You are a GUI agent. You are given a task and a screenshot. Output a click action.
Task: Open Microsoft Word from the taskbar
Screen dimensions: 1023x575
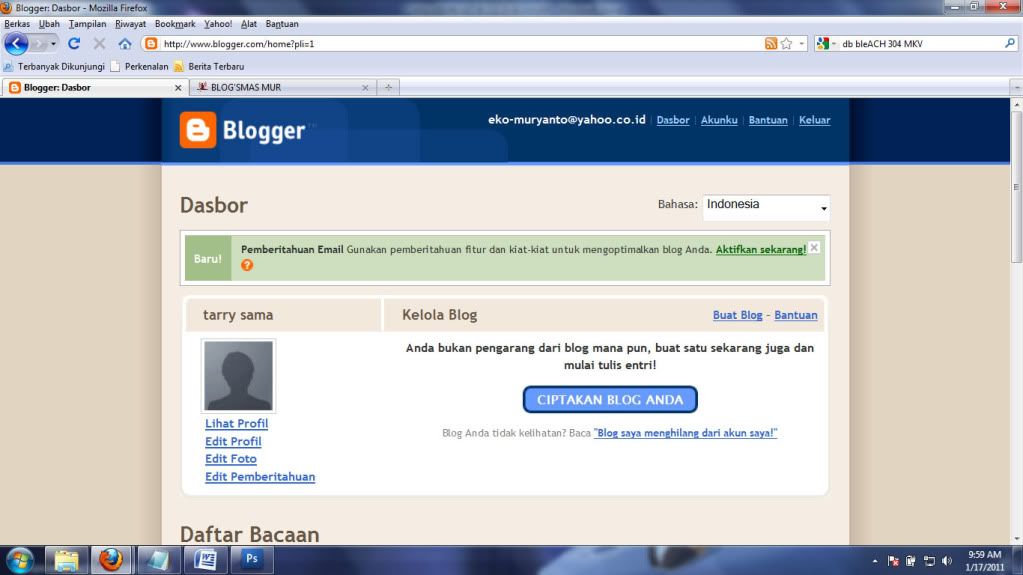(205, 561)
